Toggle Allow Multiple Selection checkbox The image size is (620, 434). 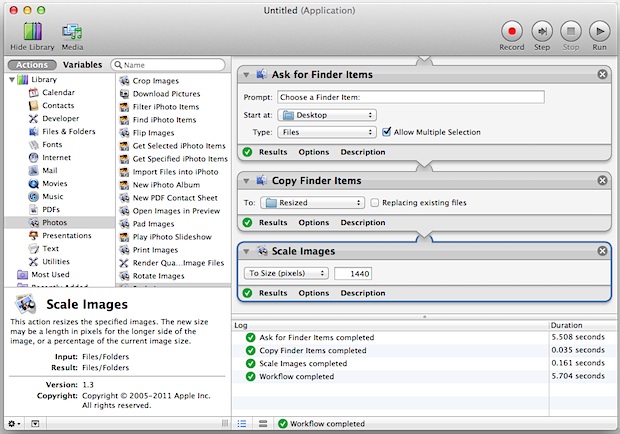point(387,132)
